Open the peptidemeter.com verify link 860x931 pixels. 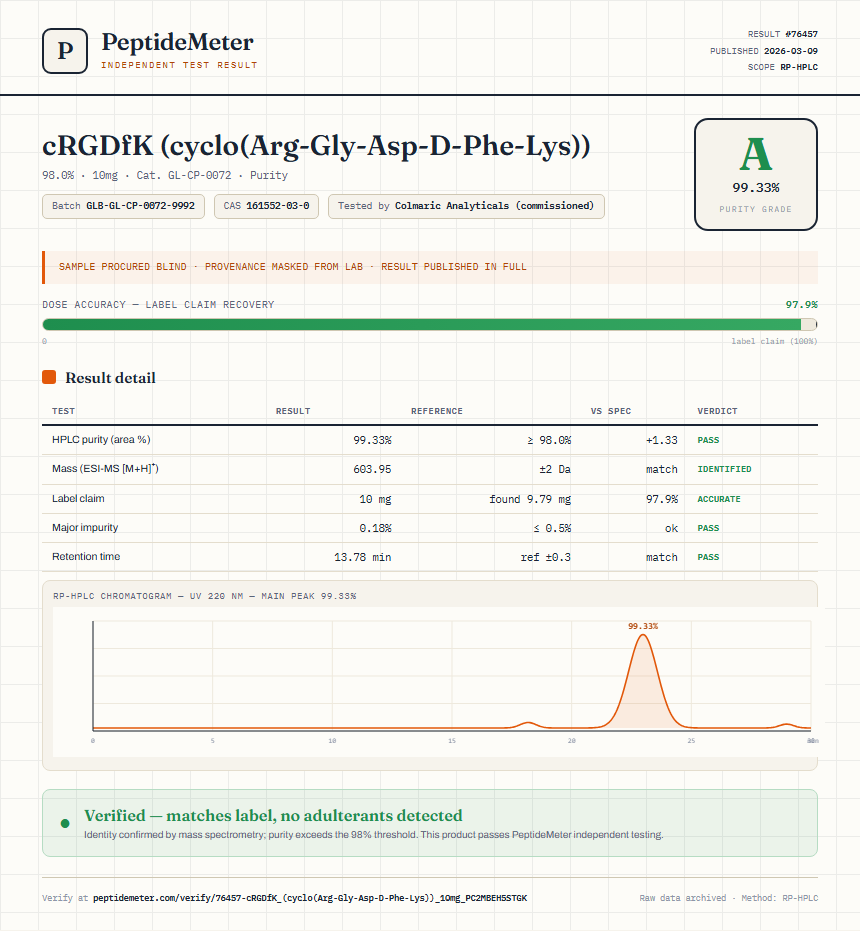[310, 898]
